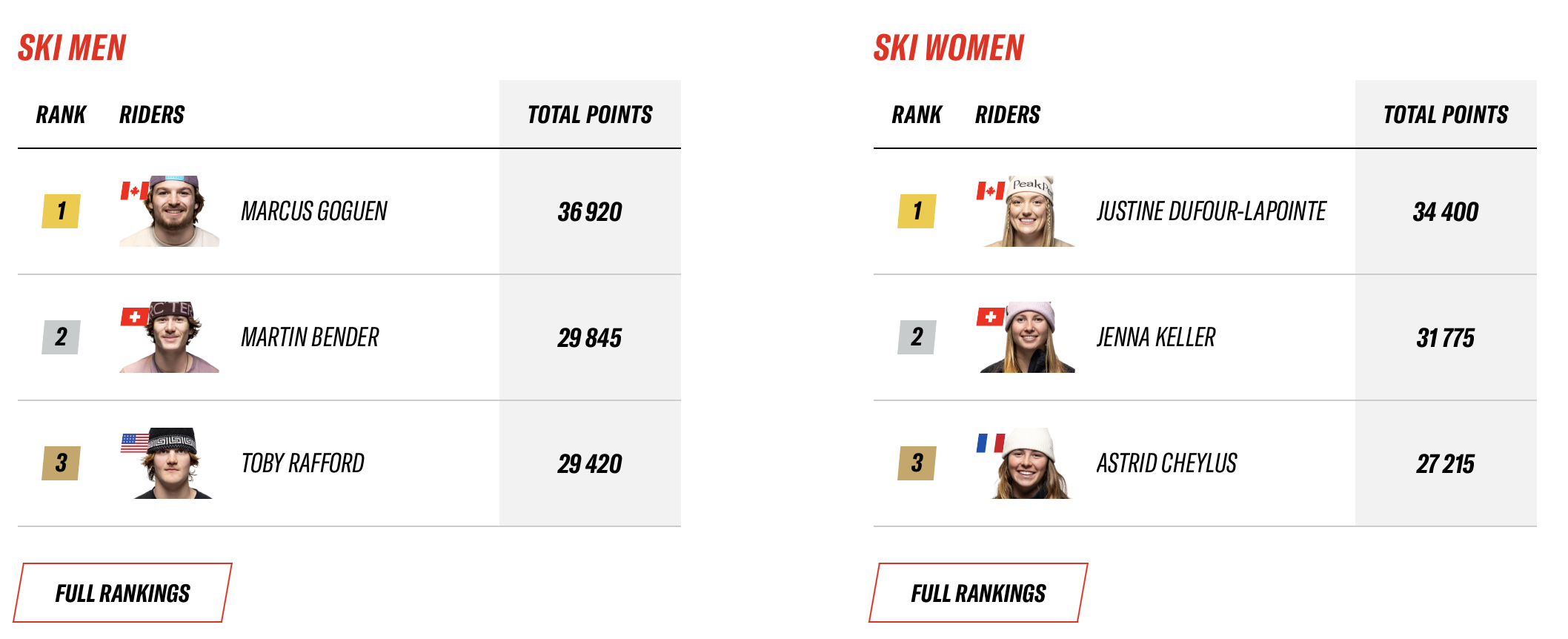1568x639 pixels.
Task: Click the Riders column header in Ski Women
Action: [1007, 115]
